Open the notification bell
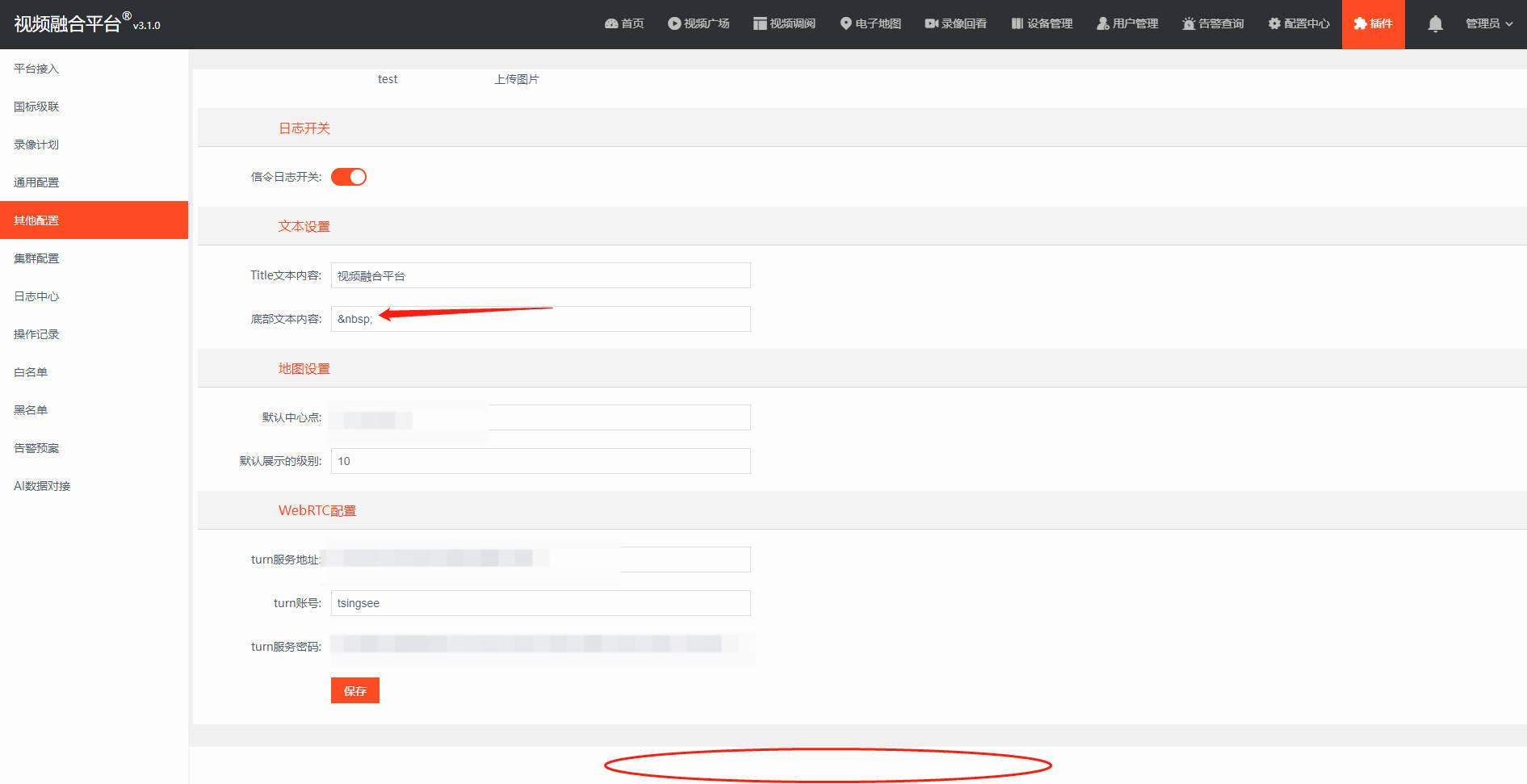The height and width of the screenshot is (784, 1527). point(1434,23)
